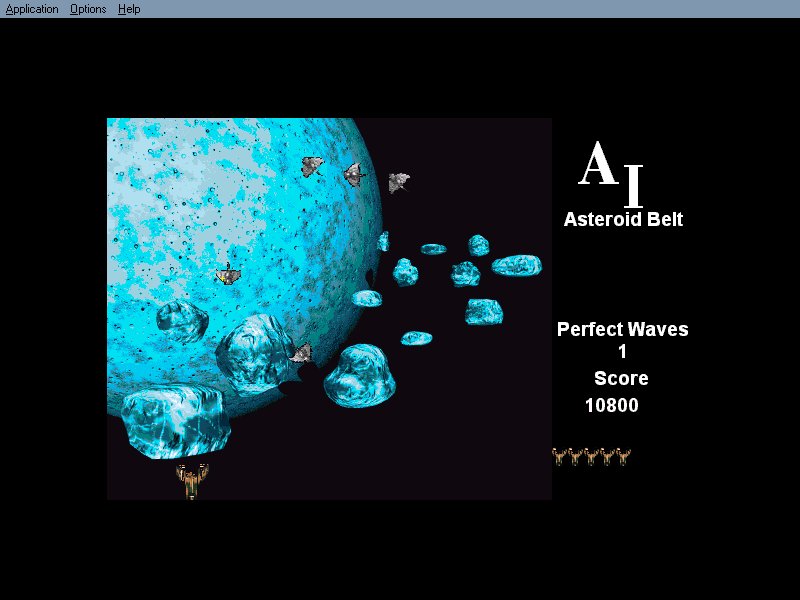Click the "Score" label
800x600 pixels.
[621, 378]
